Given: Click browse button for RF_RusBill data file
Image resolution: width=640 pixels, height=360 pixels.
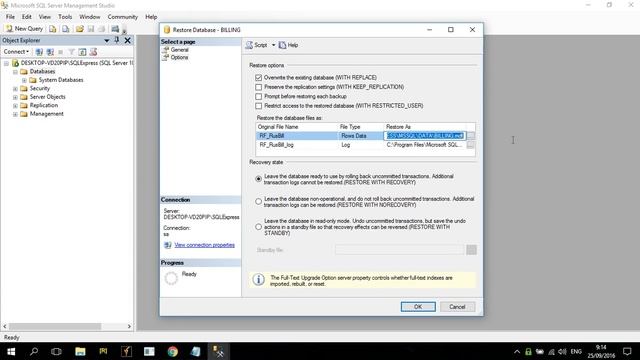Looking at the screenshot, I should (x=471, y=136).
